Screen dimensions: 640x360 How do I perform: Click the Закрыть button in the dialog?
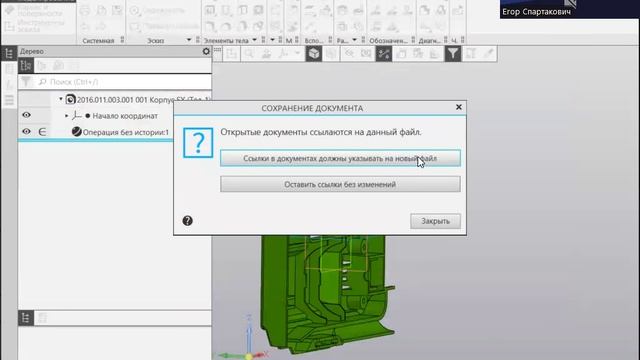click(436, 221)
